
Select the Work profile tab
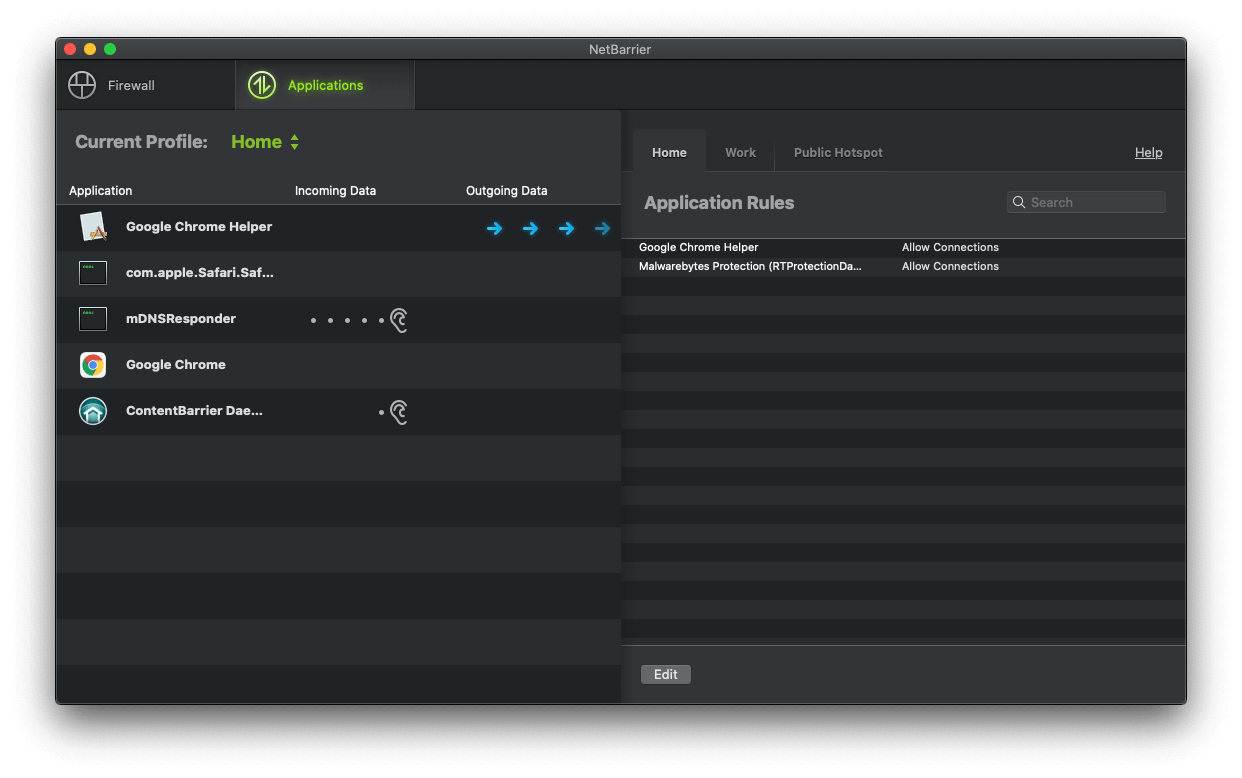pos(740,152)
